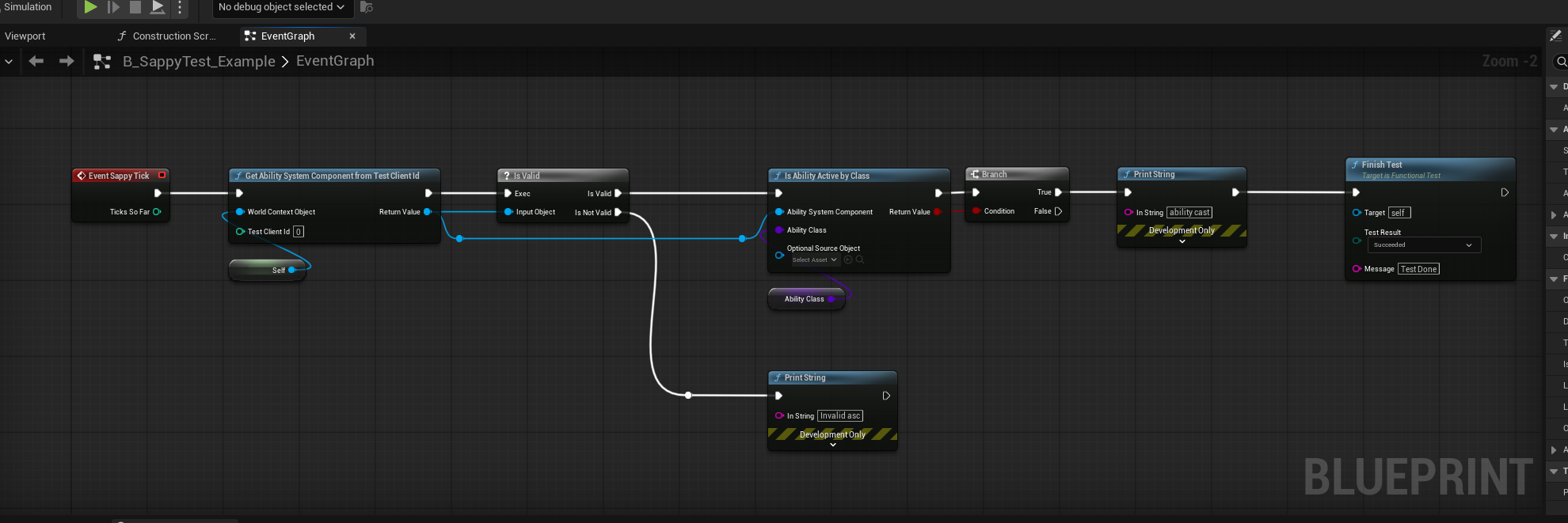
Task: Close the EventGraph tab
Action: point(352,36)
